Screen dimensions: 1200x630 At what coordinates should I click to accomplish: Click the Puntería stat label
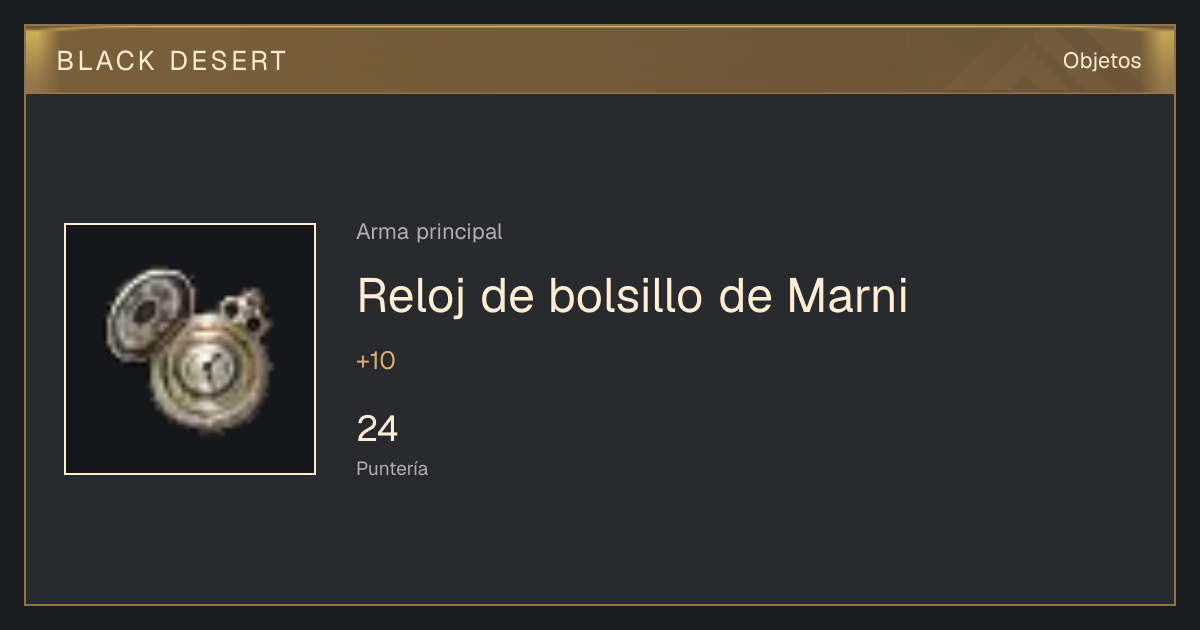392,469
